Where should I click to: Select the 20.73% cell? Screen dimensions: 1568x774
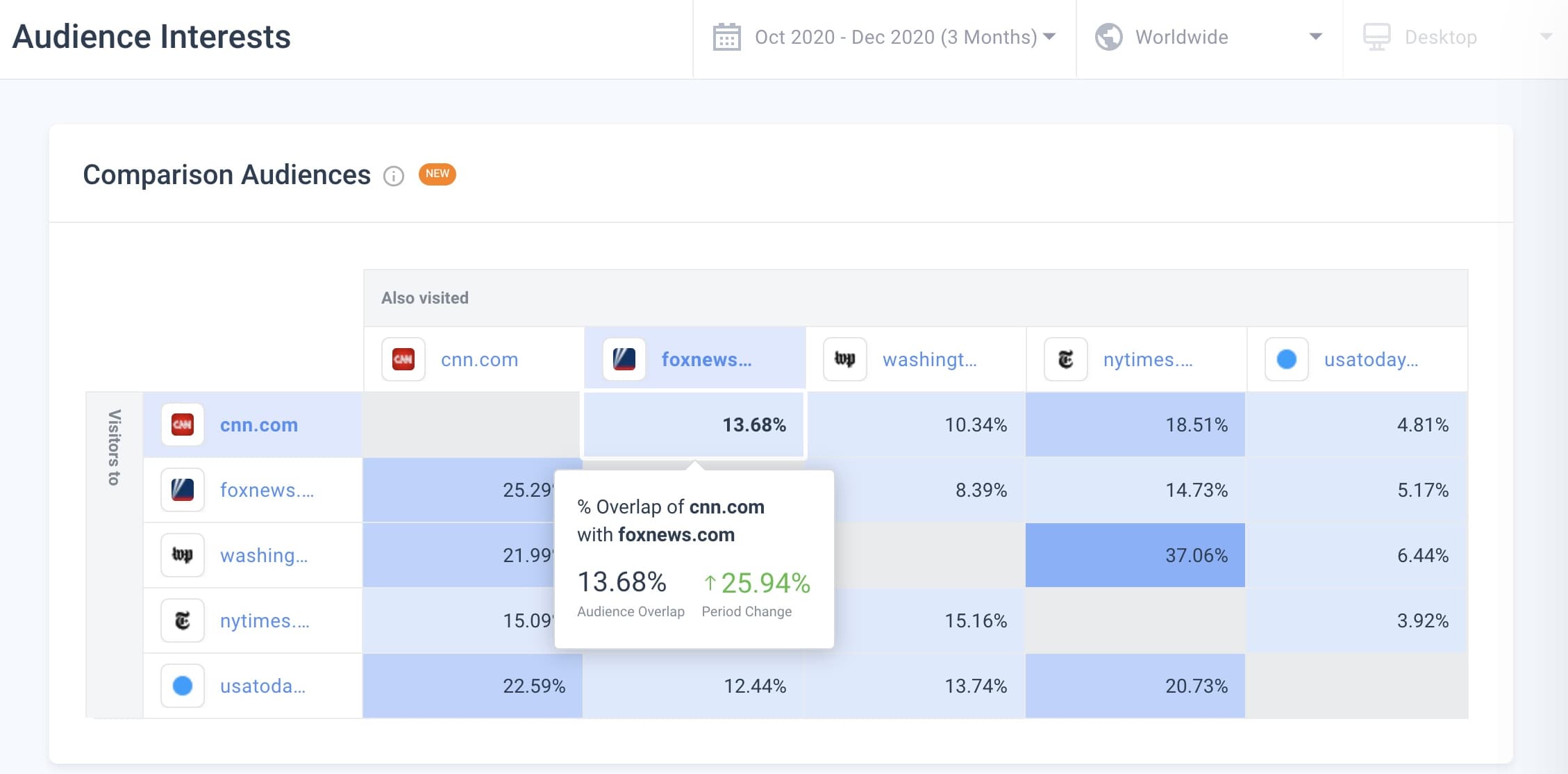1135,686
